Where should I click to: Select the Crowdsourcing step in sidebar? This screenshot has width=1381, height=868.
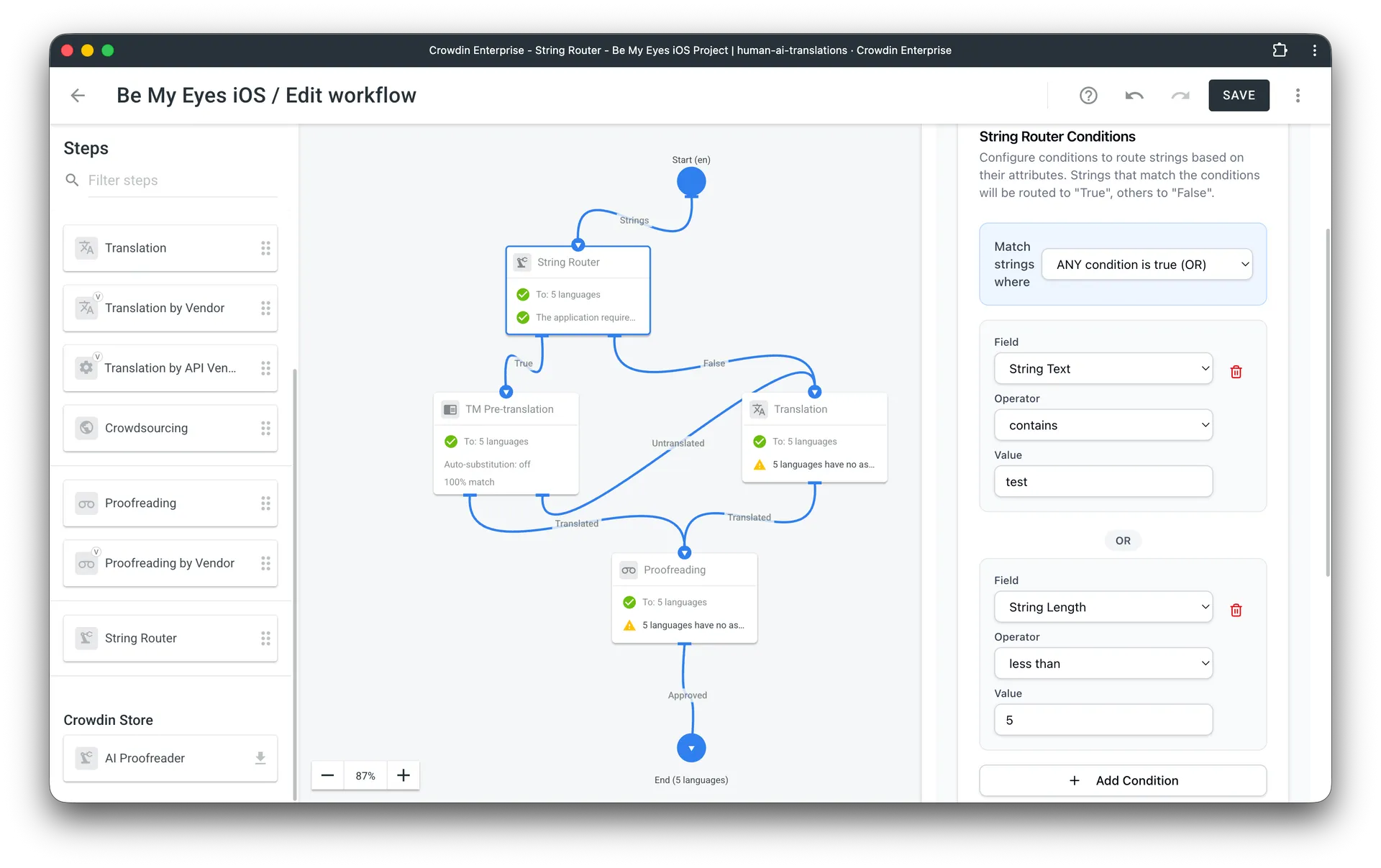coord(170,428)
